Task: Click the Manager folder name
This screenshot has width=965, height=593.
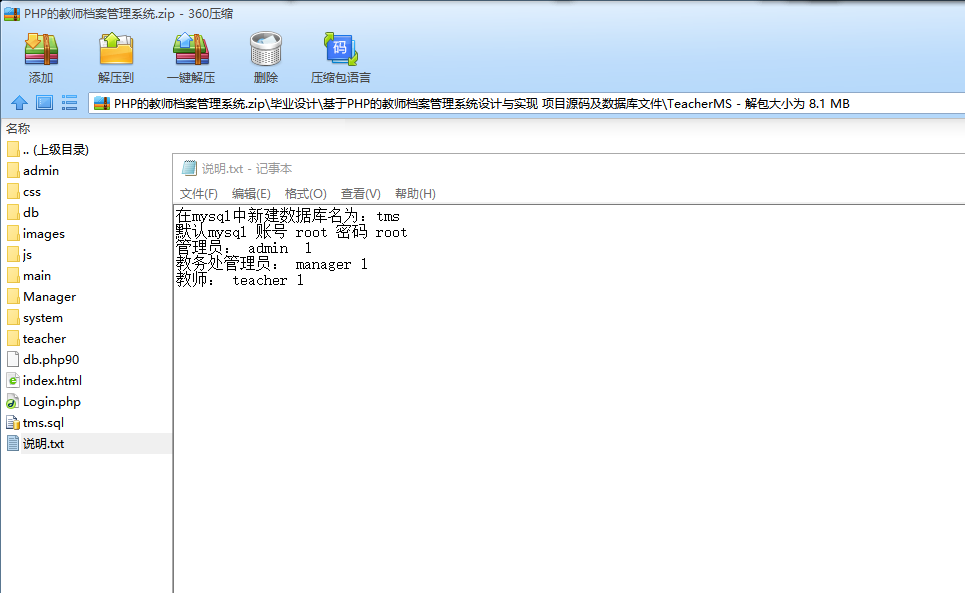Action: click(49, 296)
